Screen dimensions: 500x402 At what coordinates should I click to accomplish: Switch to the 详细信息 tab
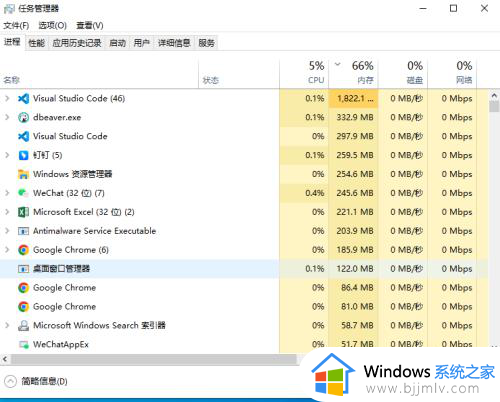click(174, 43)
